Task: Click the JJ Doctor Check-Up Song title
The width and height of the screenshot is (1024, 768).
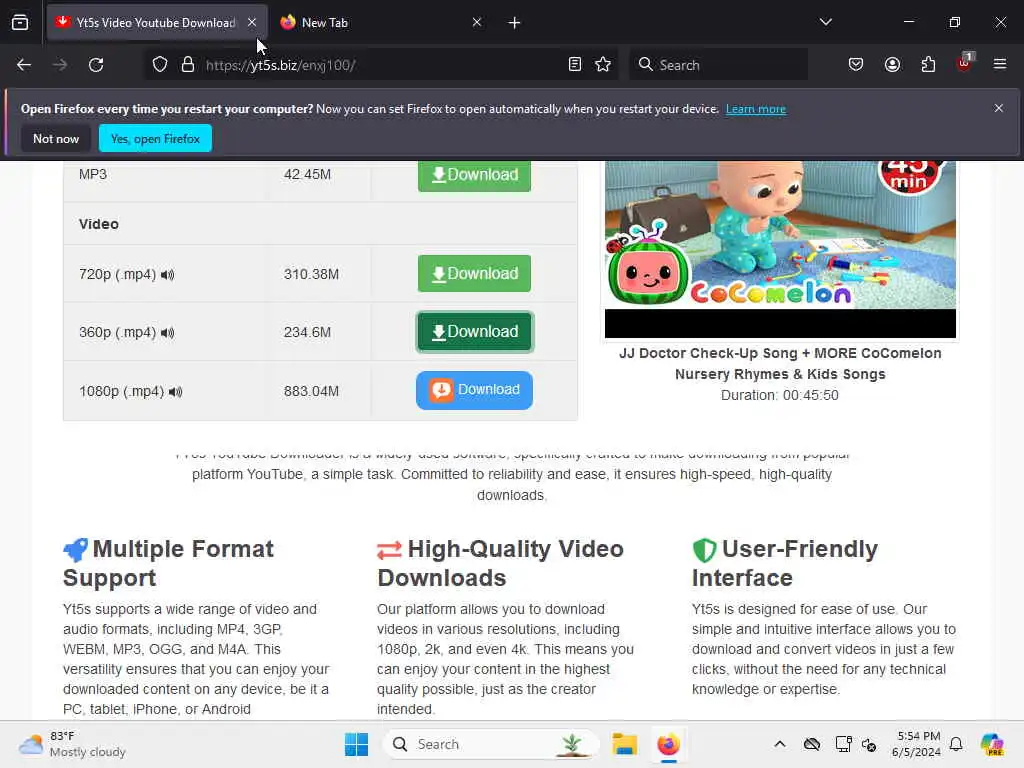Action: [x=780, y=364]
